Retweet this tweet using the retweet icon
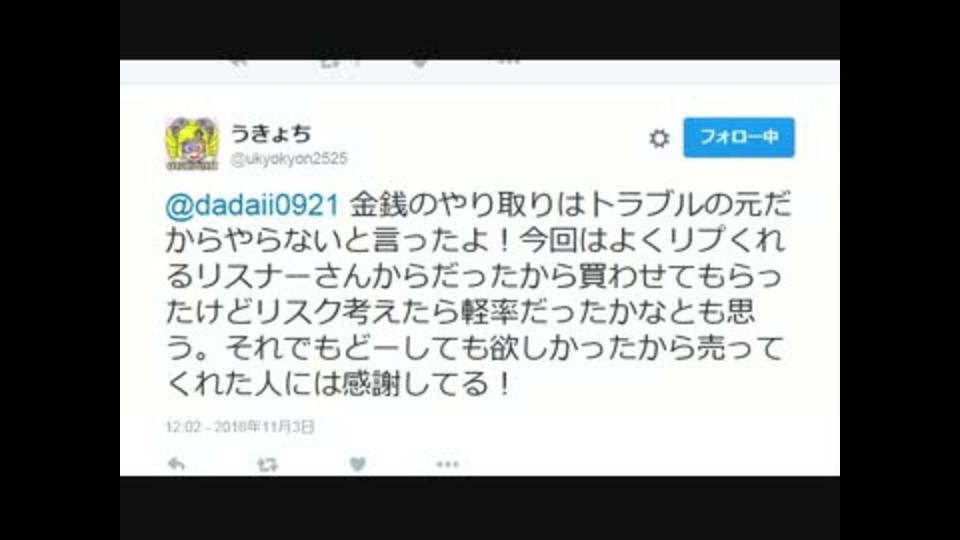Screen dimensions: 960x540 [267, 465]
